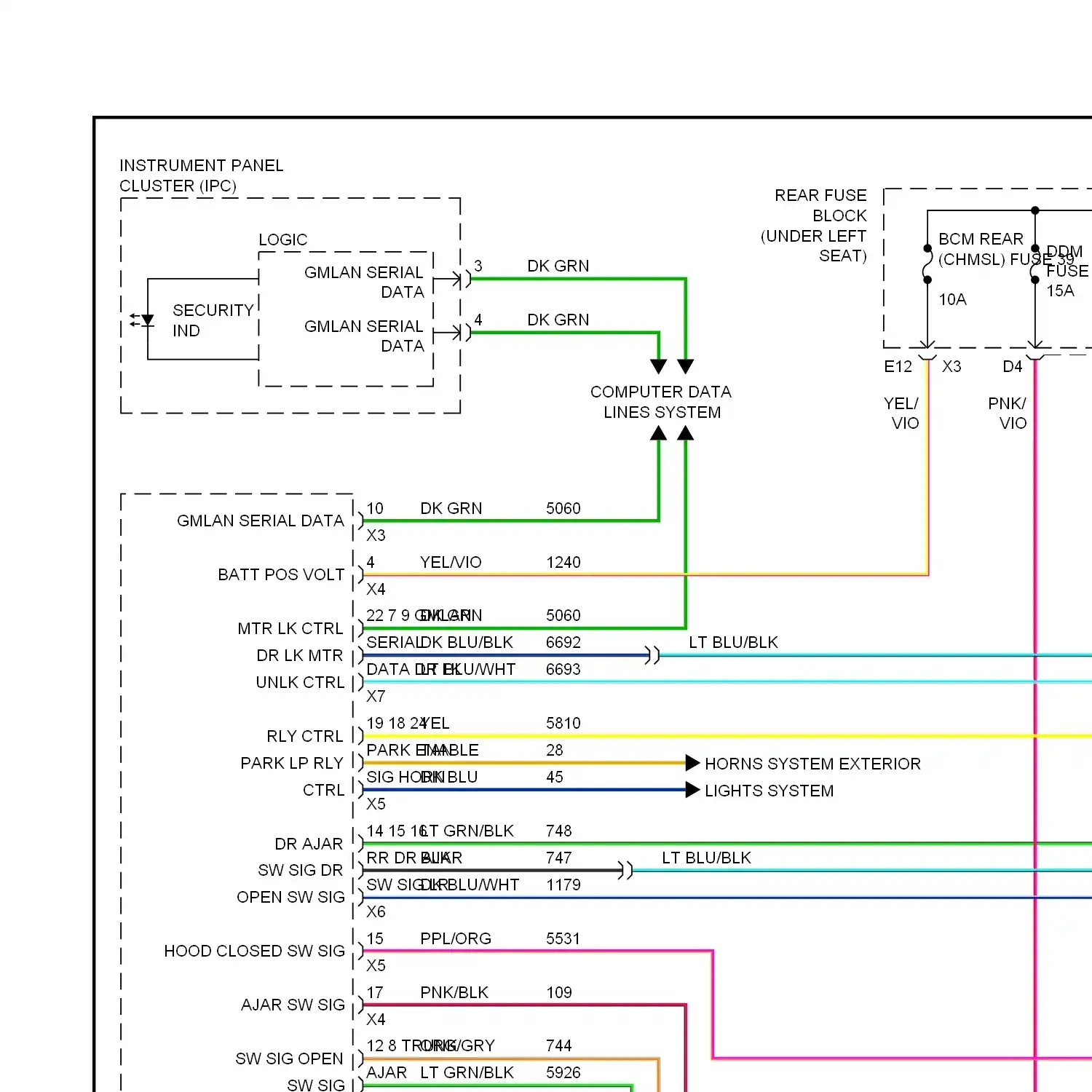Viewport: 1092px width, 1092px height.
Task: Click the UNLK CTRL label
Action: [x=300, y=682]
